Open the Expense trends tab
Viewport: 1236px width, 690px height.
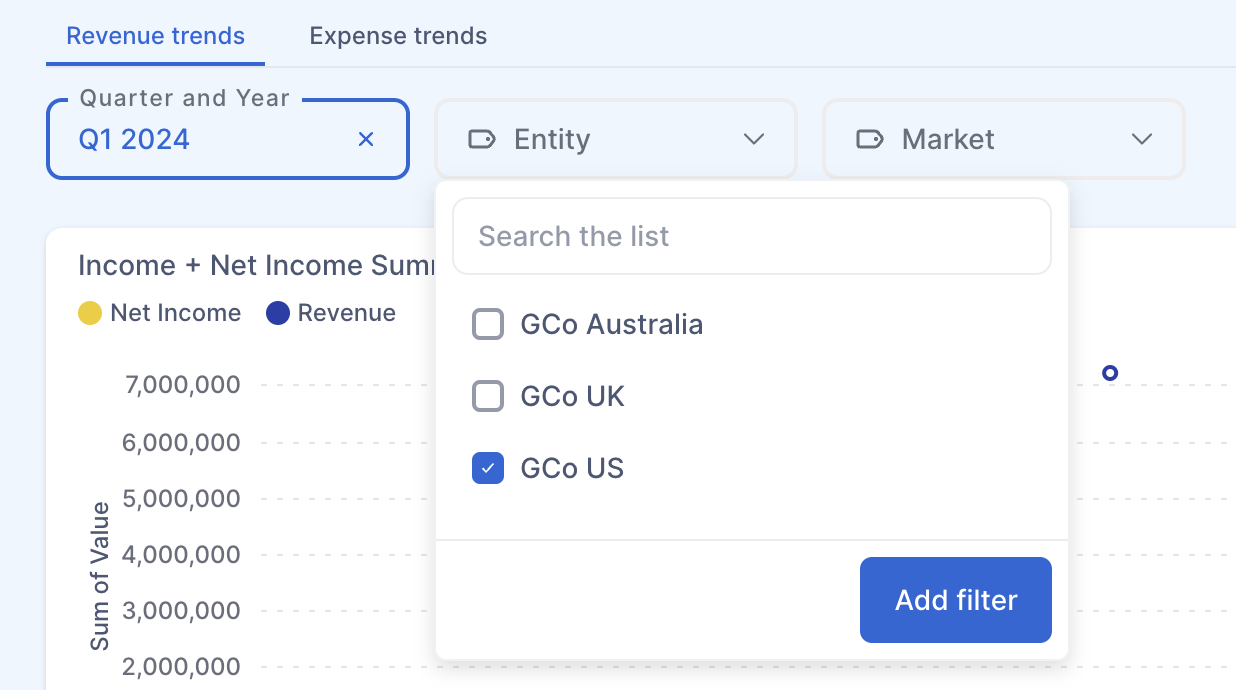[x=398, y=36]
